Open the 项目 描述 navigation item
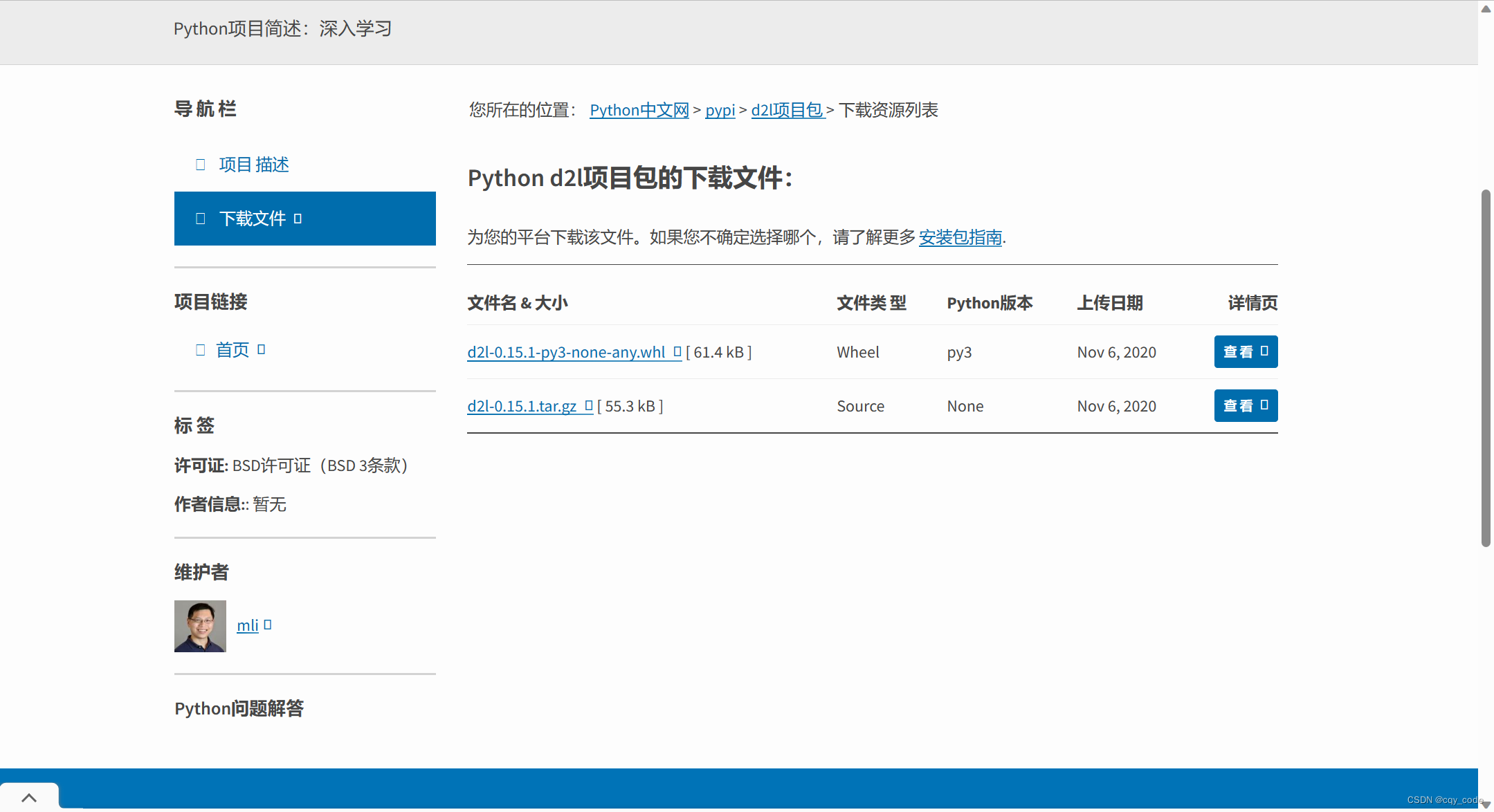 pyautogui.click(x=254, y=165)
